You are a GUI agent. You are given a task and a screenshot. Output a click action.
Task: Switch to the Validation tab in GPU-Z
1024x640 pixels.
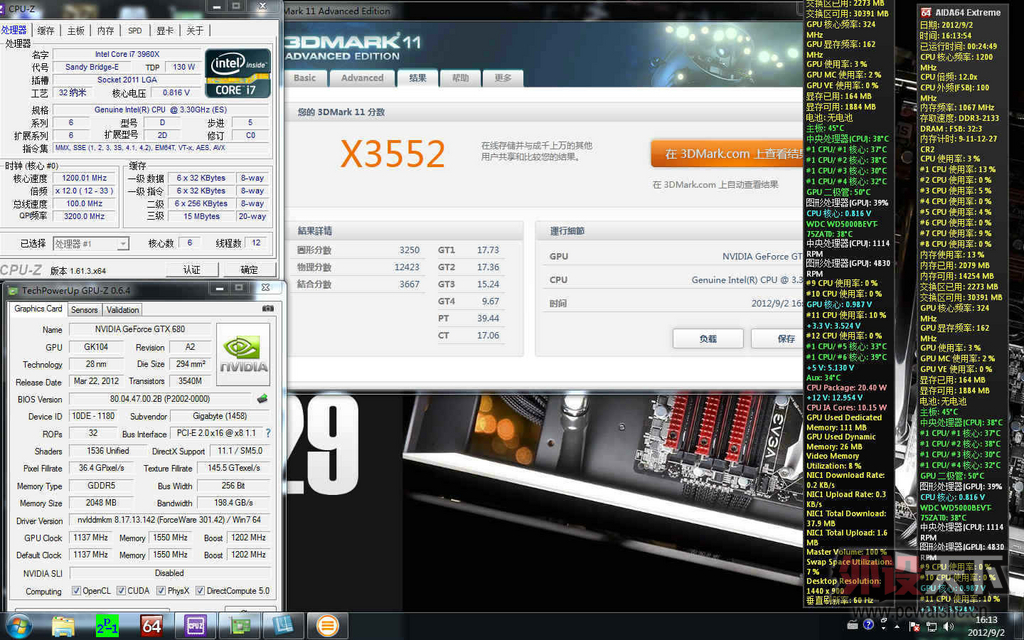click(123, 310)
